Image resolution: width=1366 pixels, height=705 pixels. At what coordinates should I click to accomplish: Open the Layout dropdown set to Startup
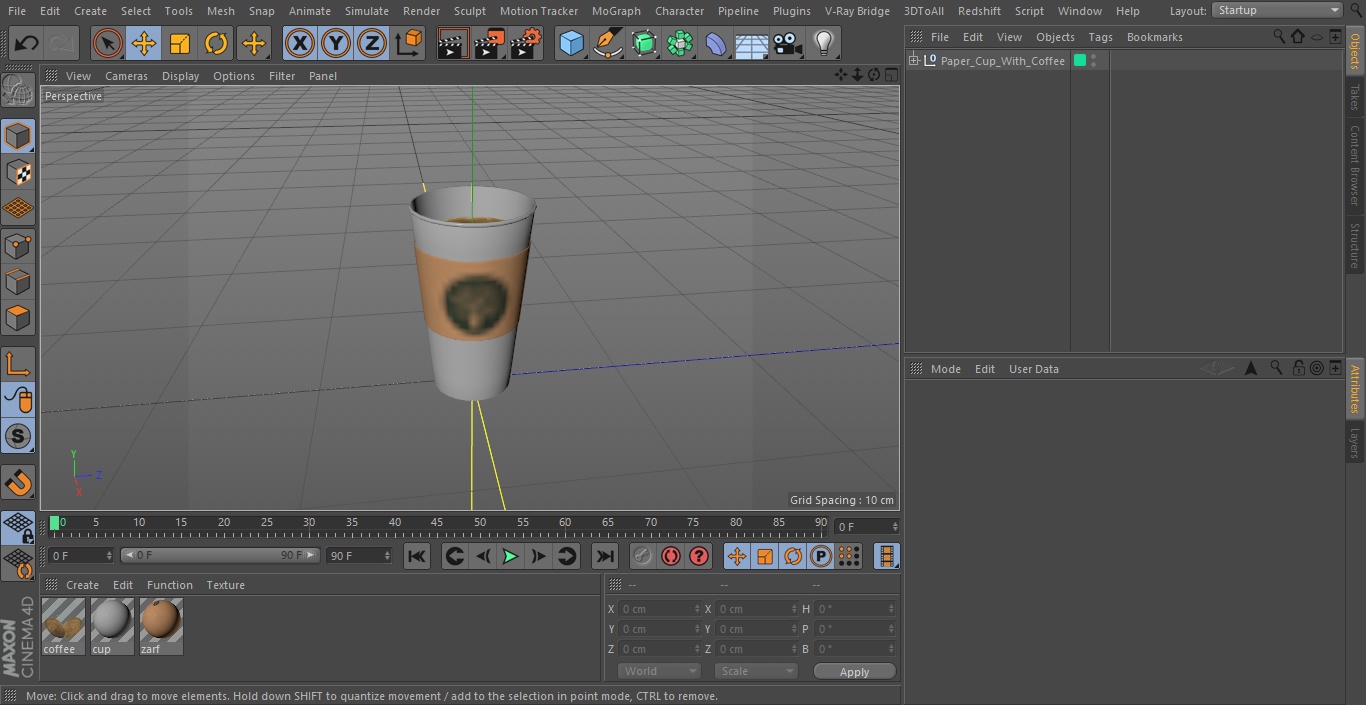[x=1277, y=10]
